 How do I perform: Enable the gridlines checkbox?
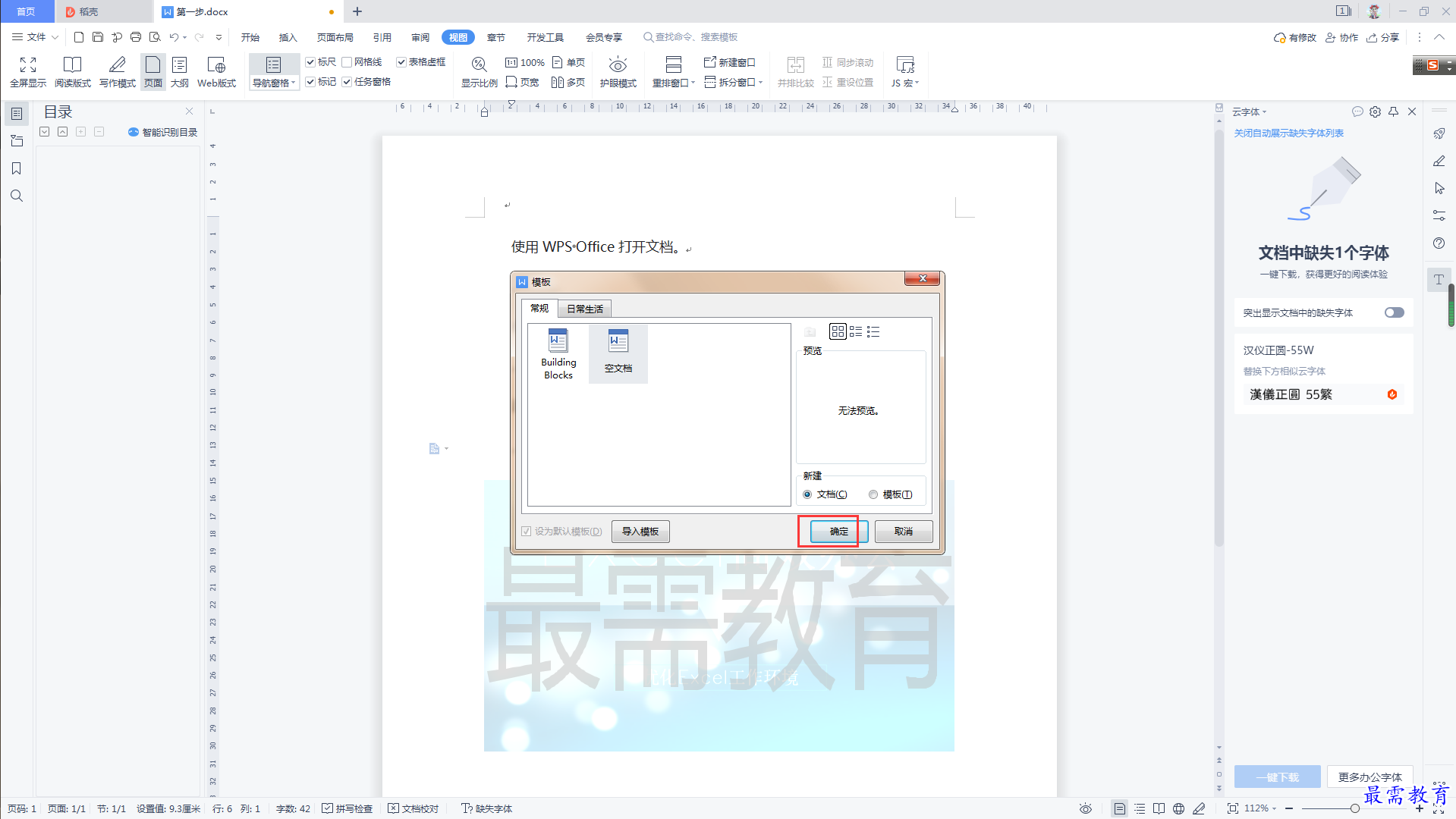347,62
